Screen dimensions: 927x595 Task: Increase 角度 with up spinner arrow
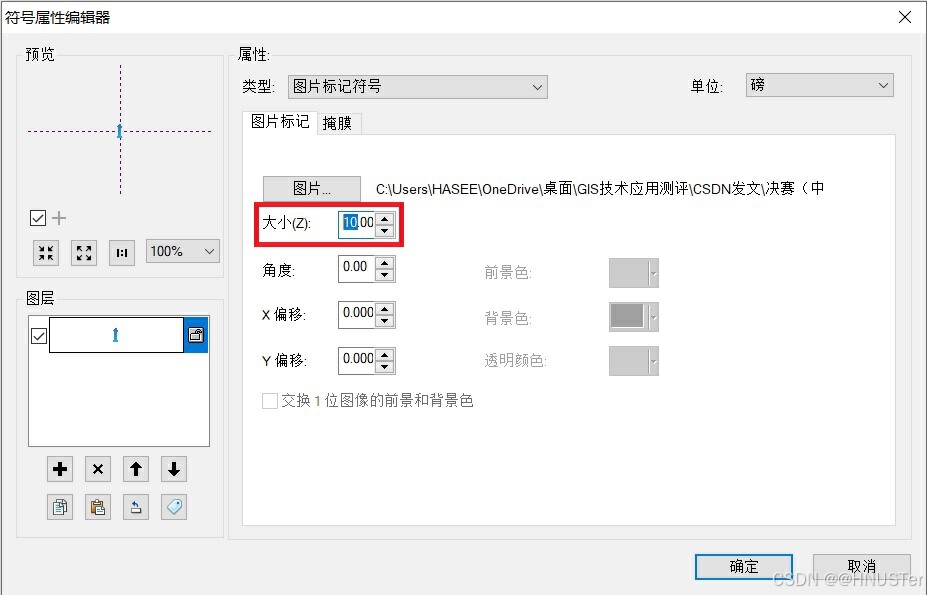point(384,263)
